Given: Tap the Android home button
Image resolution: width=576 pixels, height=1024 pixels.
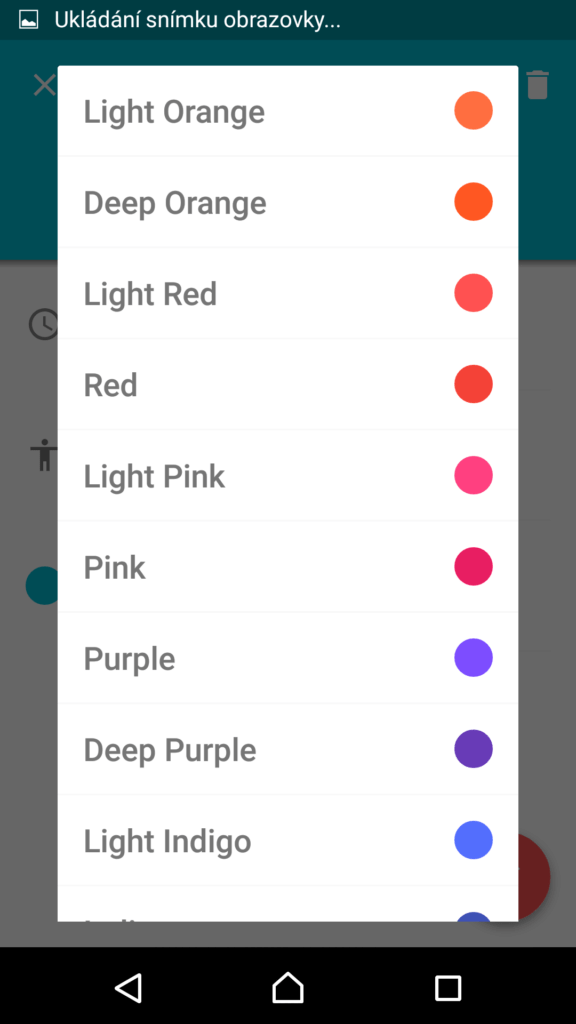Looking at the screenshot, I should tap(288, 987).
